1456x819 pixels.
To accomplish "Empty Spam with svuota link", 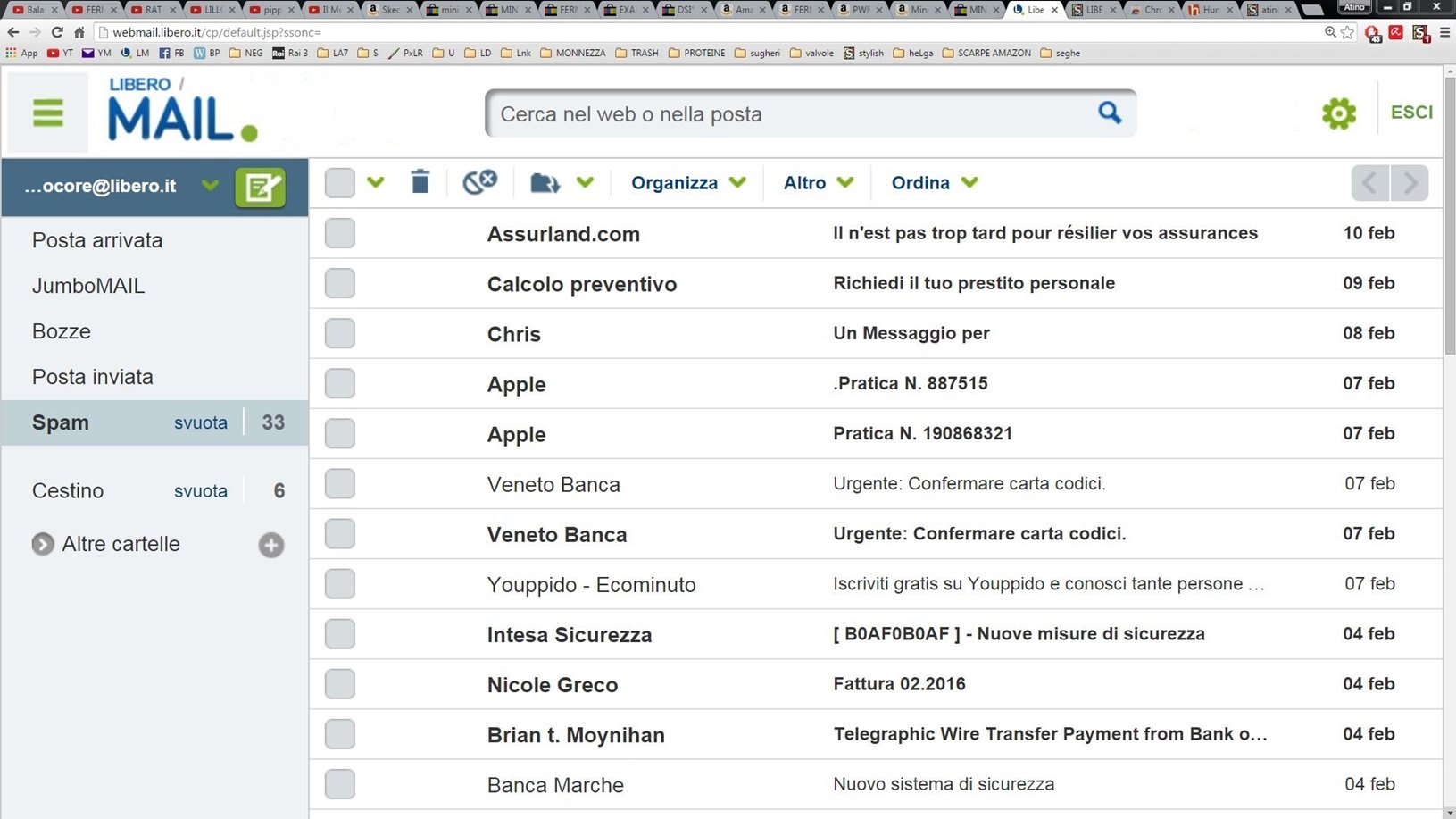I will pos(201,422).
